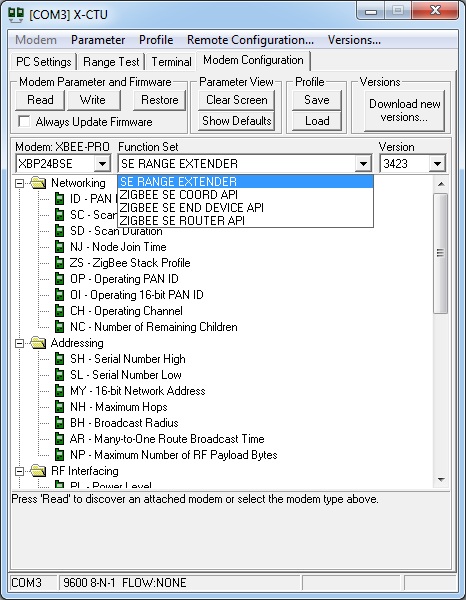Click Show Defaults button
The height and width of the screenshot is (600, 466).
(x=236, y=121)
